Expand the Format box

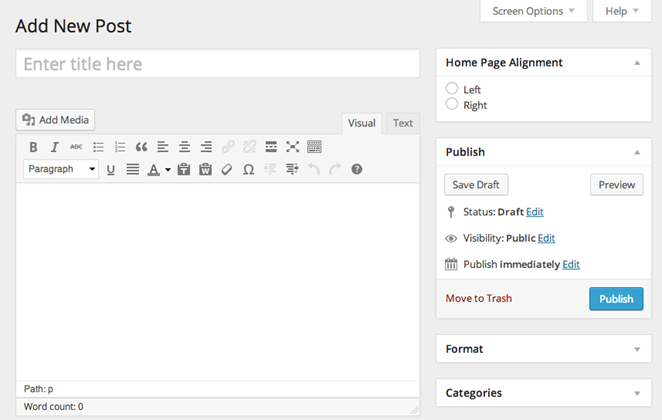click(x=637, y=350)
